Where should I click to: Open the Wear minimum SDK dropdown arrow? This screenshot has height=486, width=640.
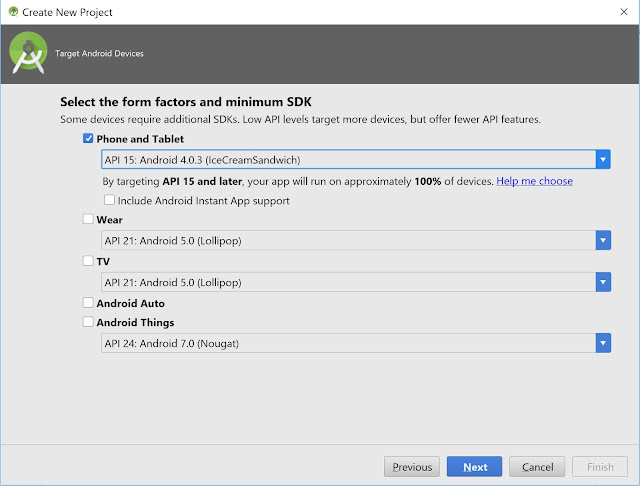point(603,240)
